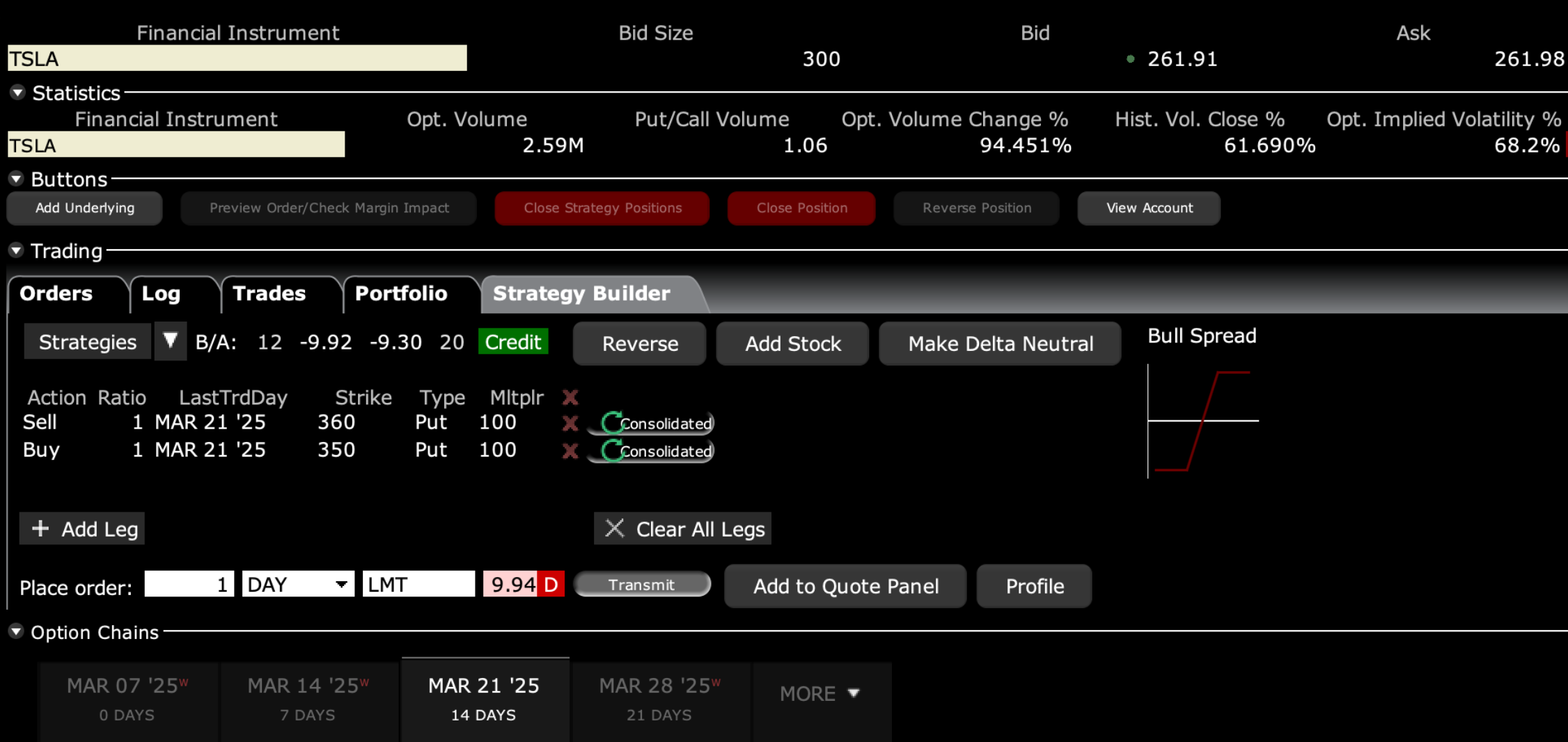Clear All Legs in Strategy Builder

(682, 529)
